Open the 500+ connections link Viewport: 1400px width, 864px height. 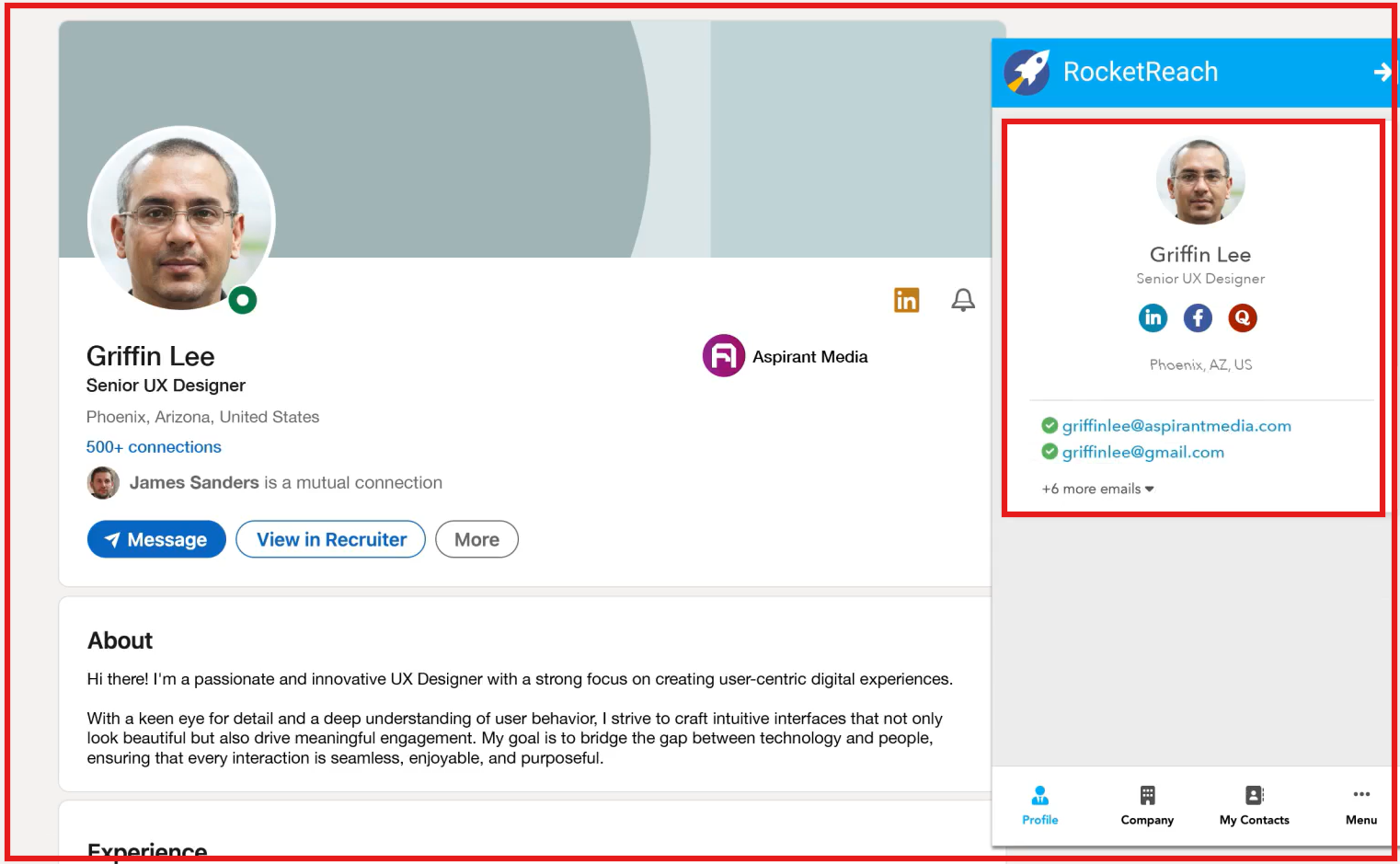pos(154,446)
